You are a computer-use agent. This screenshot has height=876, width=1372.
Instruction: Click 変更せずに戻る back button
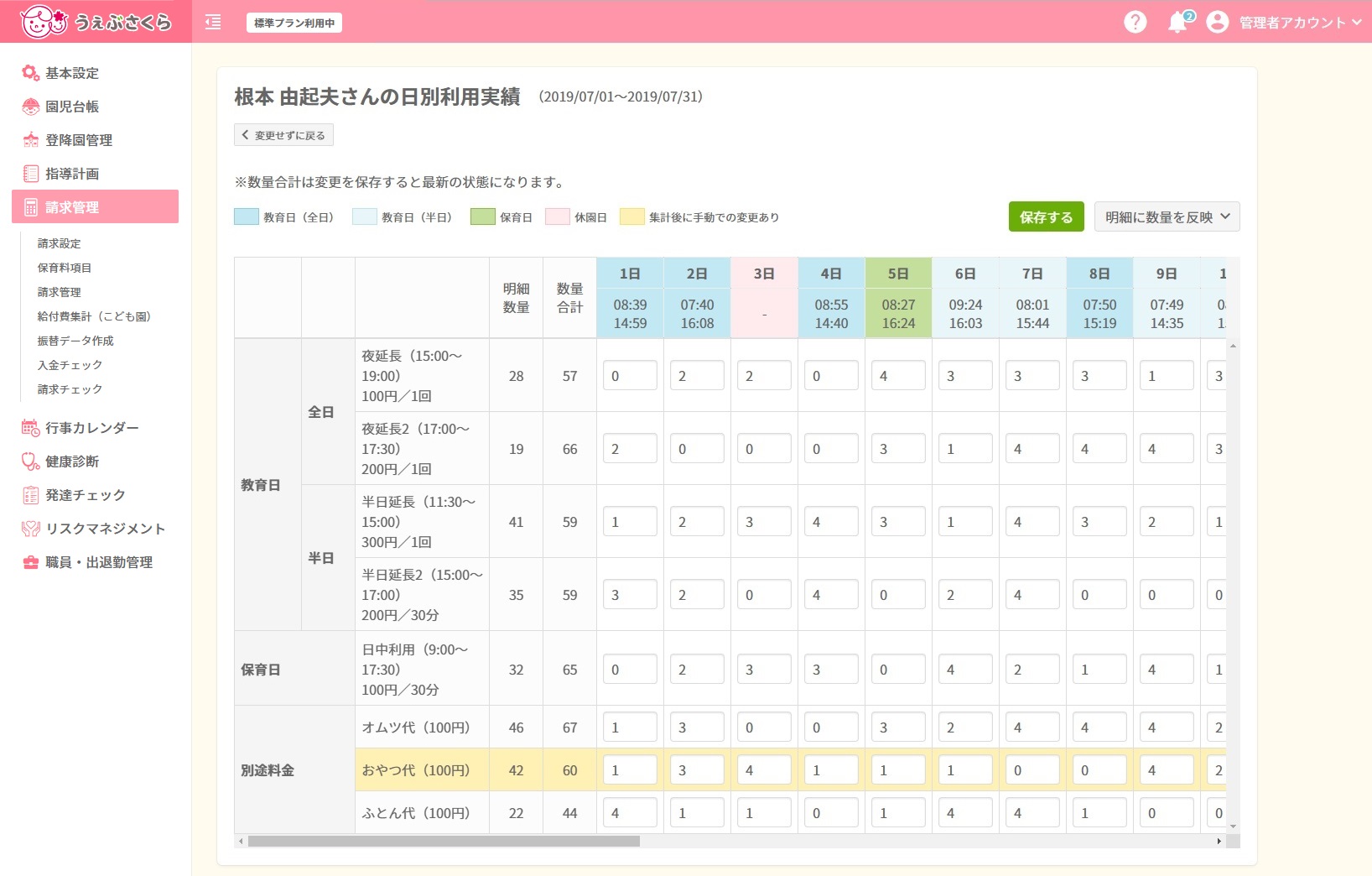coord(283,135)
